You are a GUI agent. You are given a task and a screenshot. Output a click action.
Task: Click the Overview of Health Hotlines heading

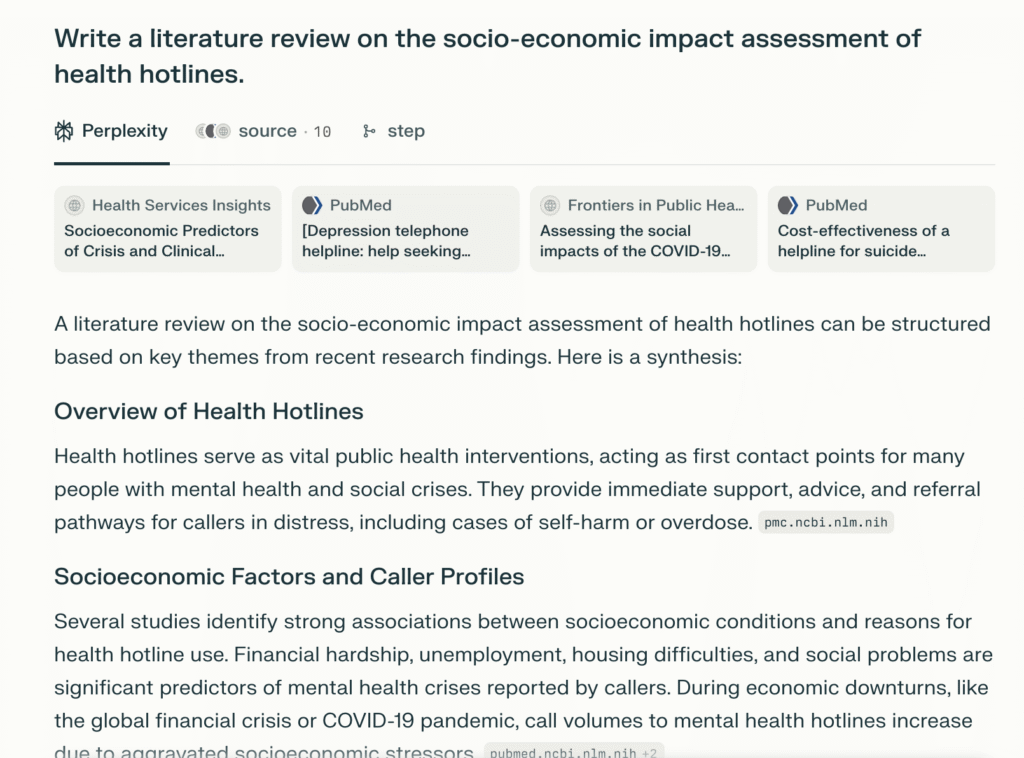209,411
